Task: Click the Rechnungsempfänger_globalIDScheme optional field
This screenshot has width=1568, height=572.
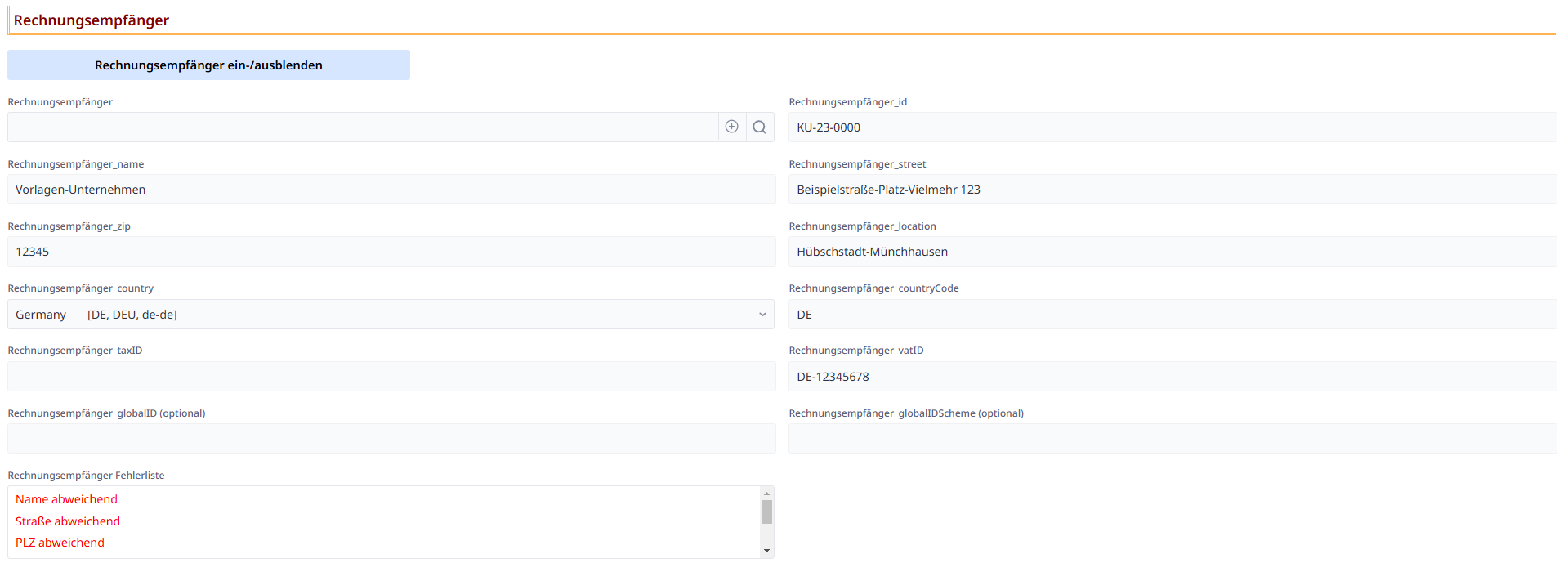Action: pyautogui.click(x=1172, y=439)
